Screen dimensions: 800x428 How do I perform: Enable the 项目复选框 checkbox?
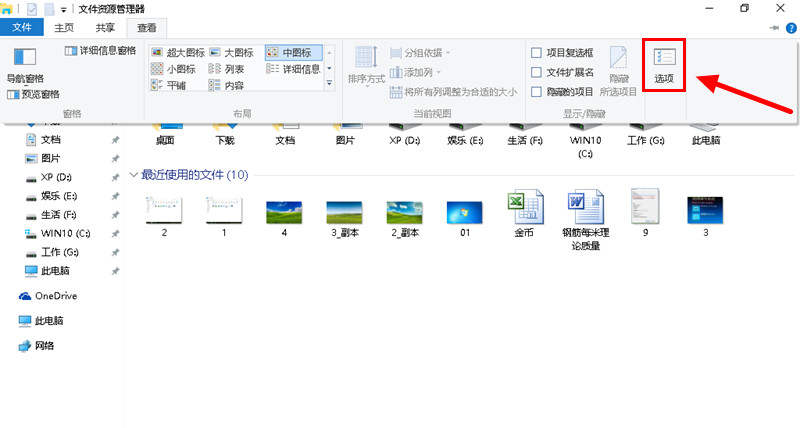(537, 52)
